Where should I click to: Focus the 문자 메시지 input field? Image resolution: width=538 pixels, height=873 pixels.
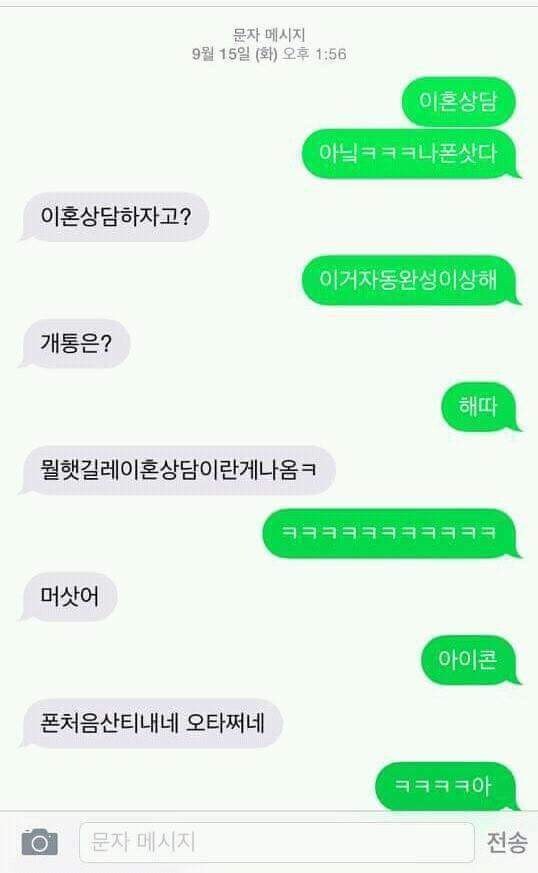tap(277, 842)
